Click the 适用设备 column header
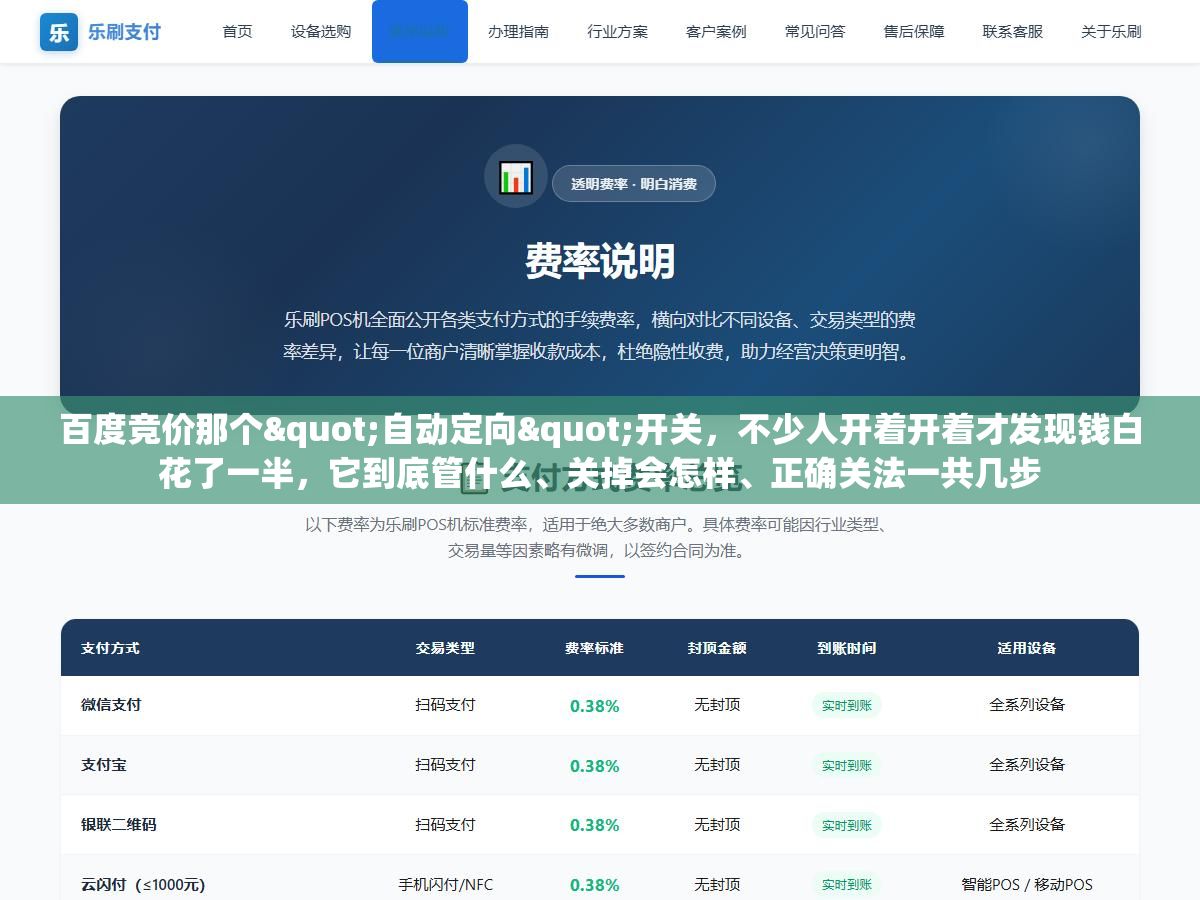Viewport: 1200px width, 900px height. click(x=1027, y=648)
